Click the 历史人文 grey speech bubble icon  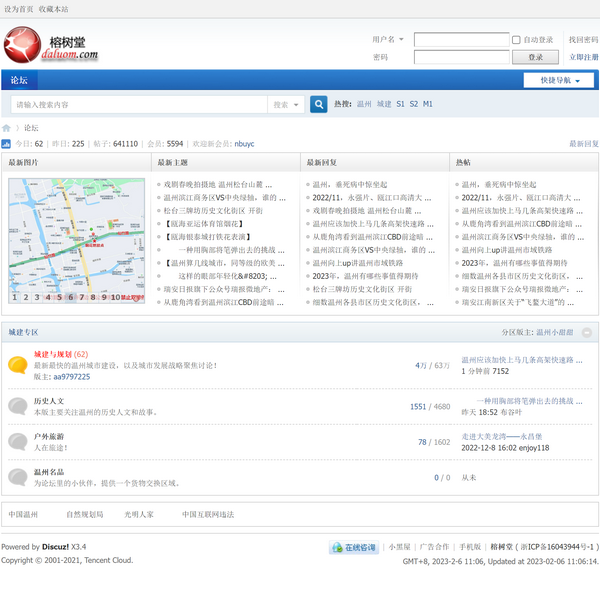click(x=17, y=406)
